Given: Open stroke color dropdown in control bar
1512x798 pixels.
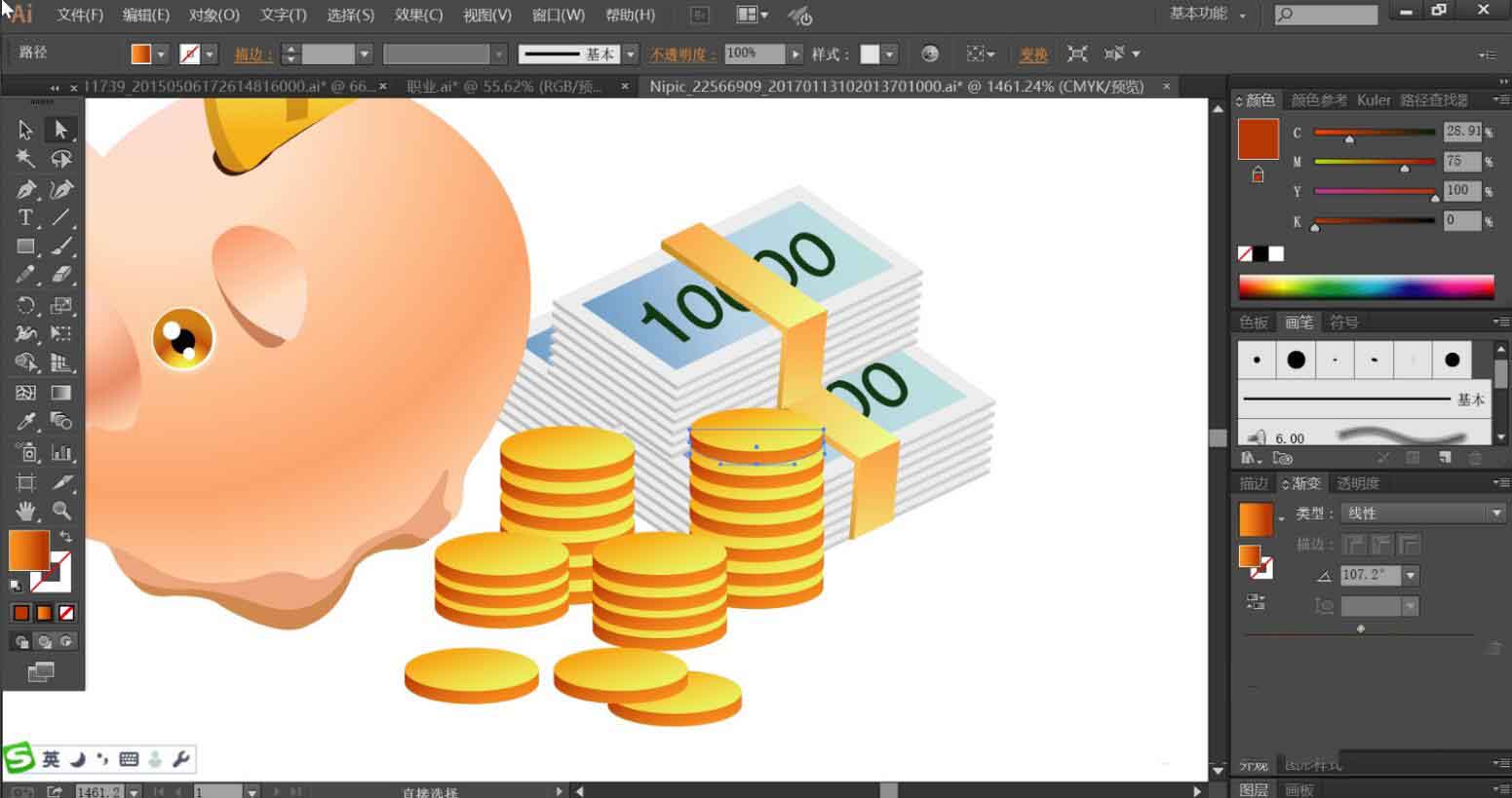Looking at the screenshot, I should [210, 55].
